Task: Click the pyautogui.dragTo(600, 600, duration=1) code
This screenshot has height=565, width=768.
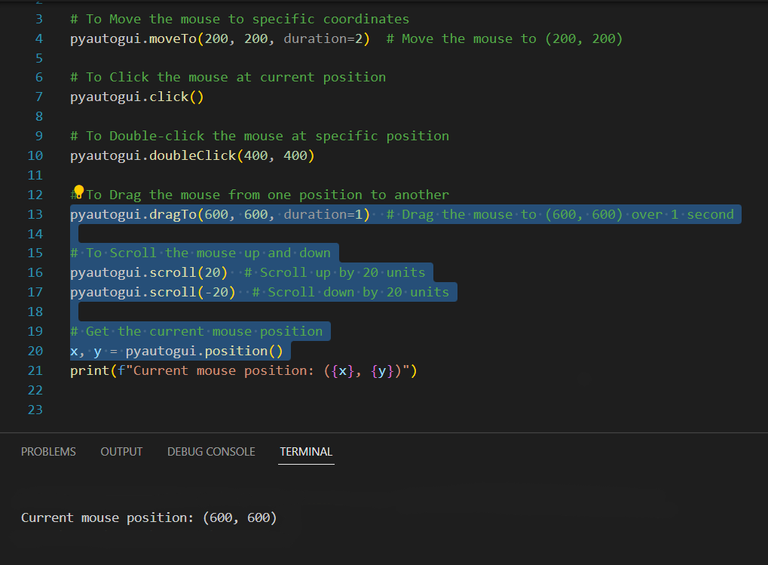Action: 220,214
